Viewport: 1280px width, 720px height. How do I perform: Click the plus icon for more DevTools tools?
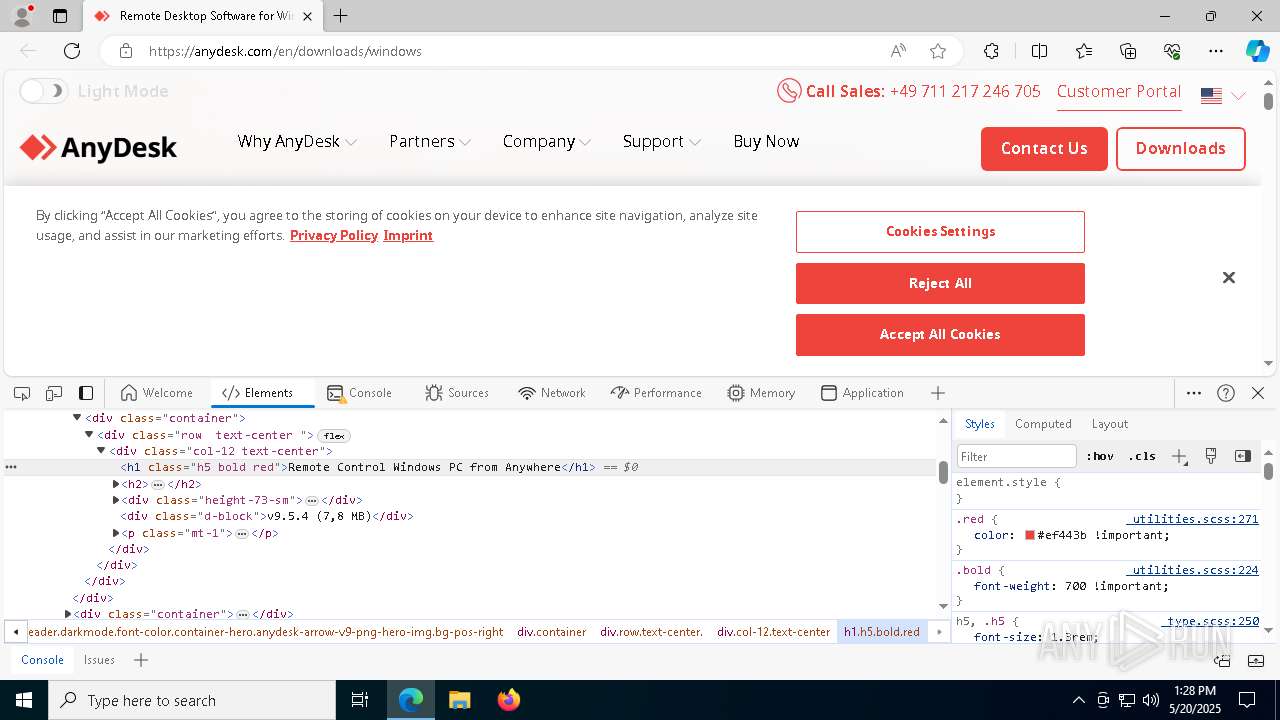pos(938,393)
